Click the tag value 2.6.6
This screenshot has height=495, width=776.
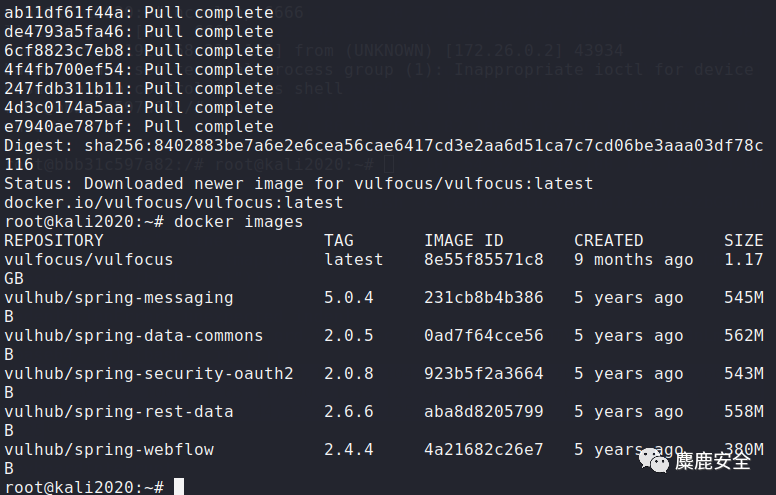coord(349,412)
